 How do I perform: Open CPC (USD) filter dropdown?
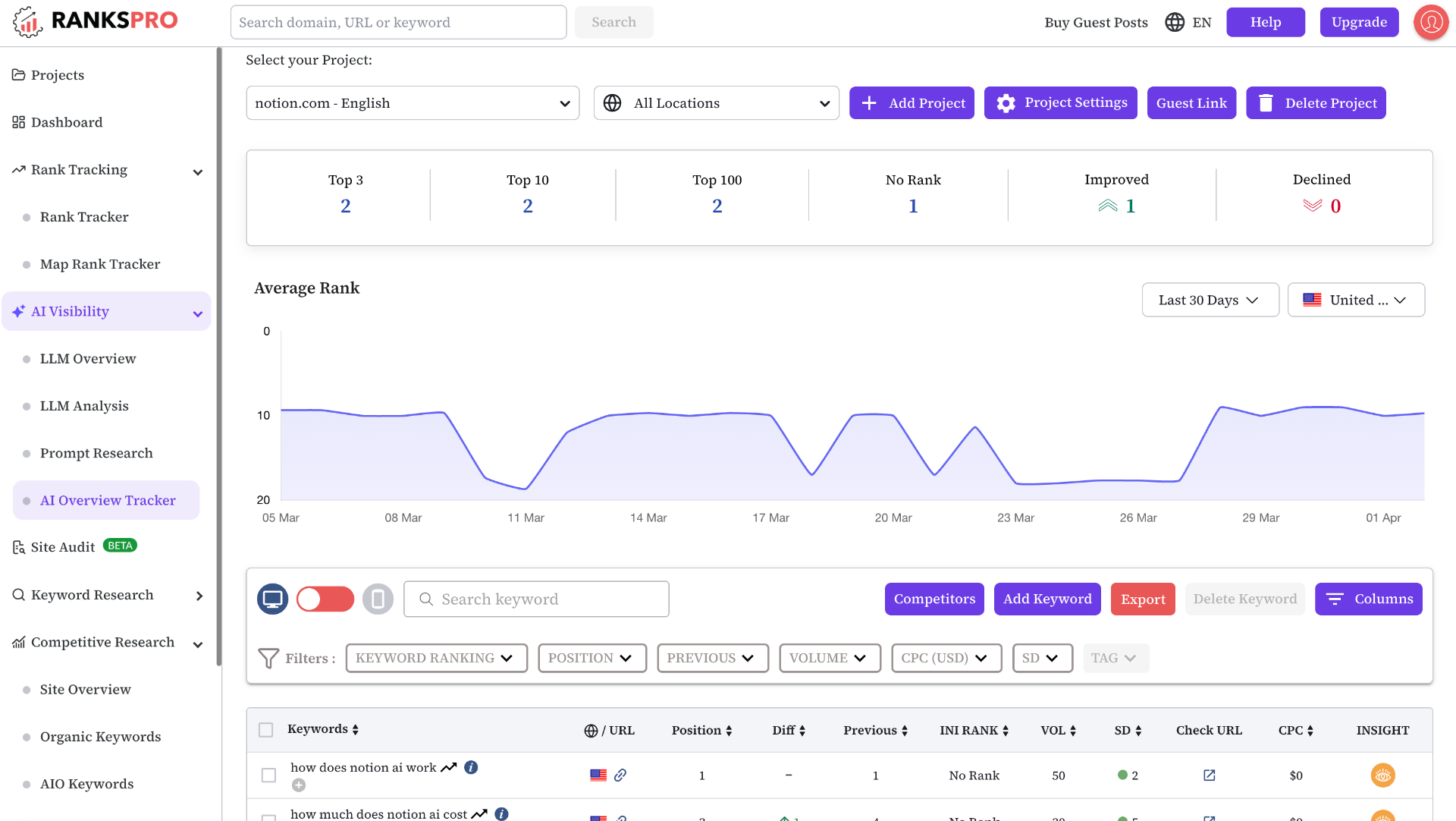pyautogui.click(x=946, y=658)
